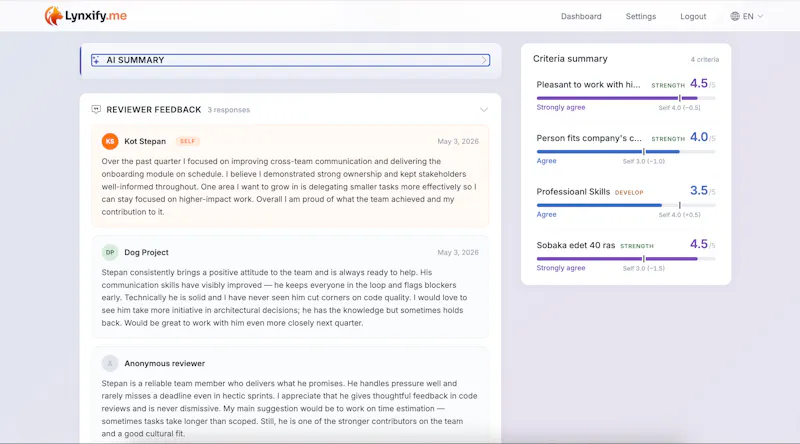Click the Dog Project reviewer name
This screenshot has height=444, width=800.
tap(146, 252)
